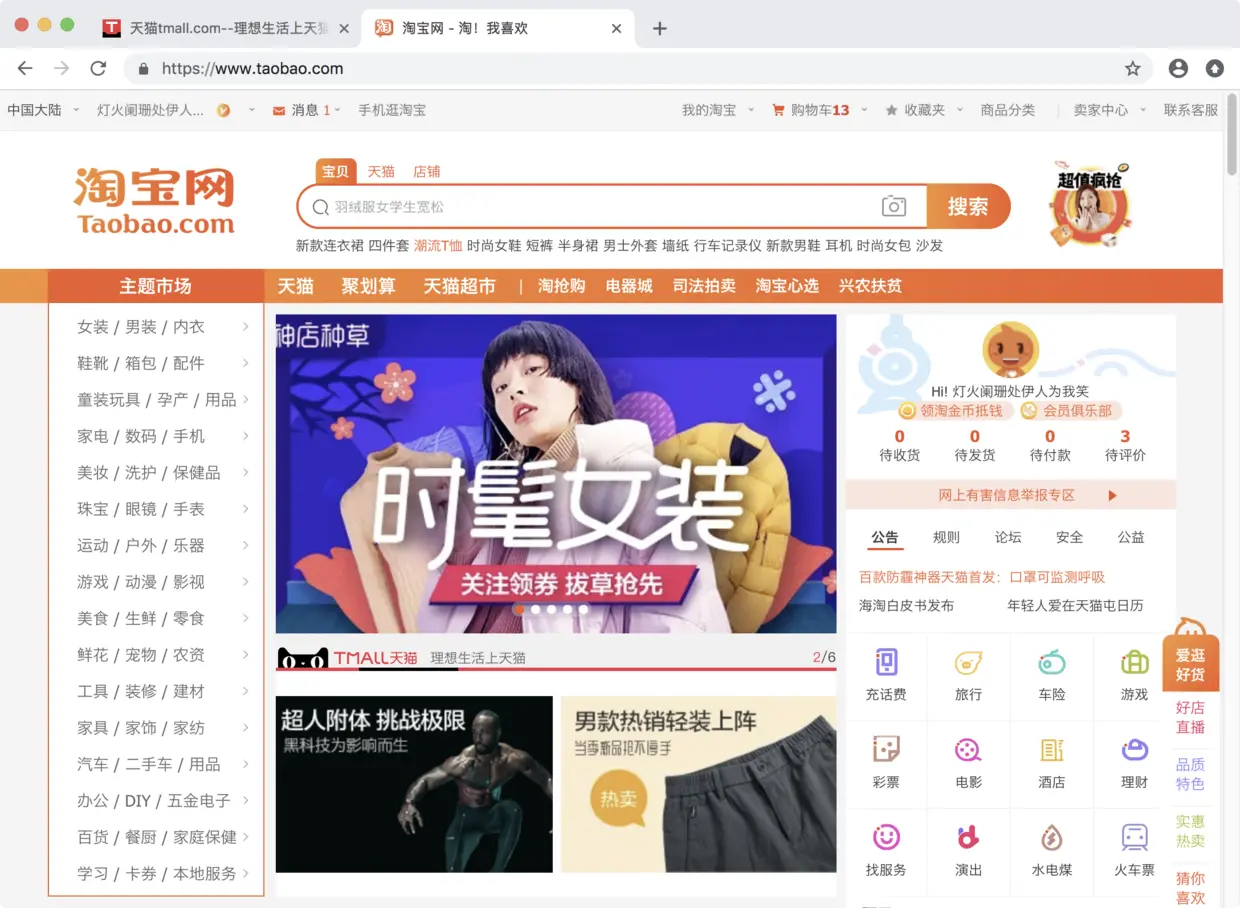Click the 潮流T恤 hot search keyword

[x=438, y=246]
